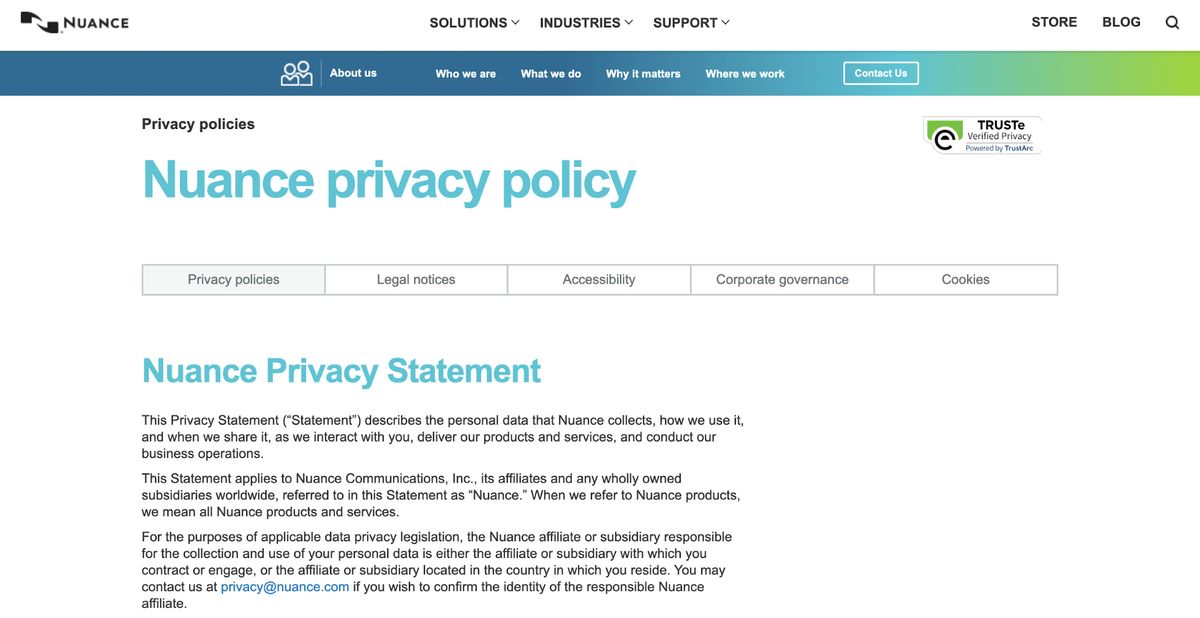Click the About us people icon
The height and width of the screenshot is (618, 1200).
coord(297,74)
